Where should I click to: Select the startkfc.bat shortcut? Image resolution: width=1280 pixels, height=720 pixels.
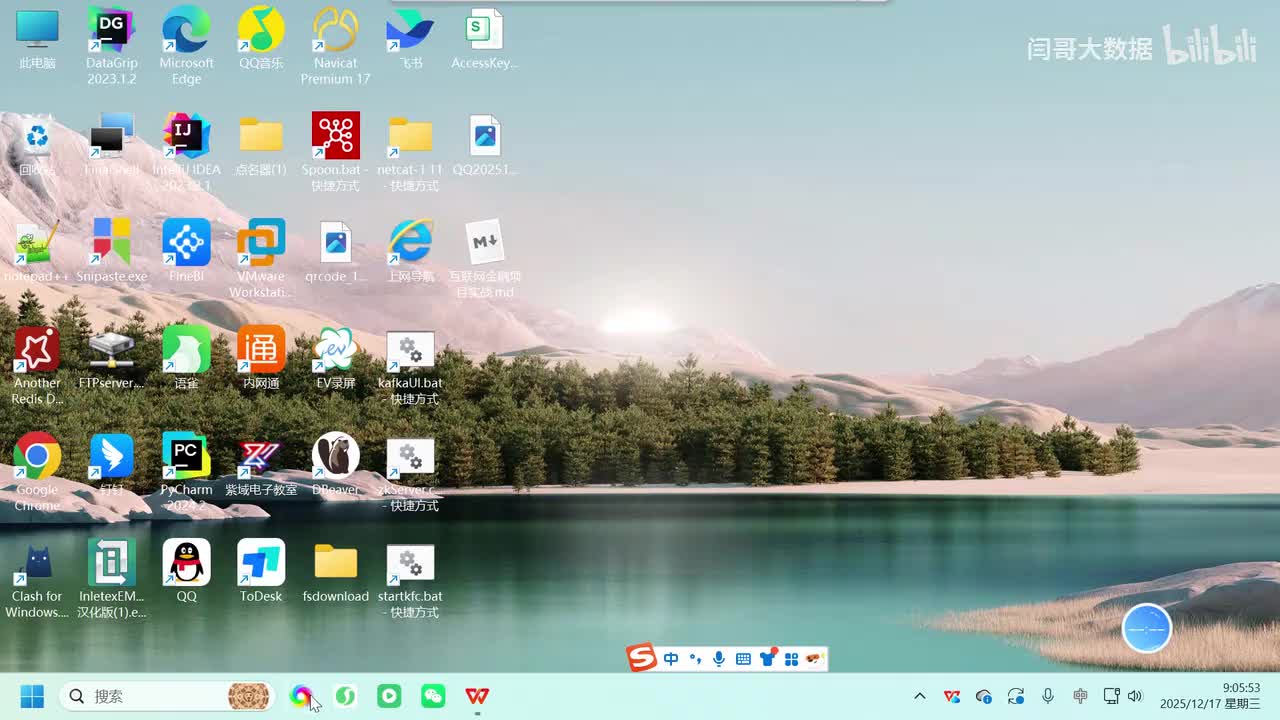pos(410,579)
